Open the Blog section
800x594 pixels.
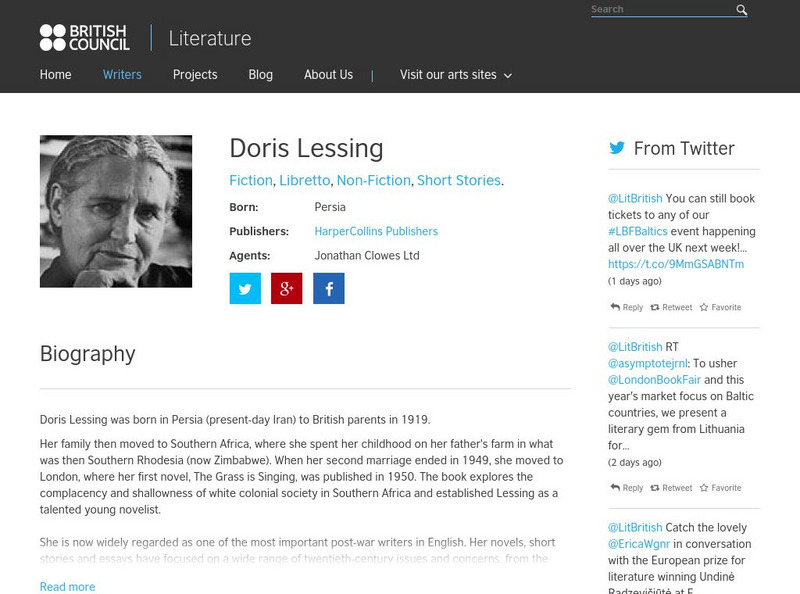[260, 74]
